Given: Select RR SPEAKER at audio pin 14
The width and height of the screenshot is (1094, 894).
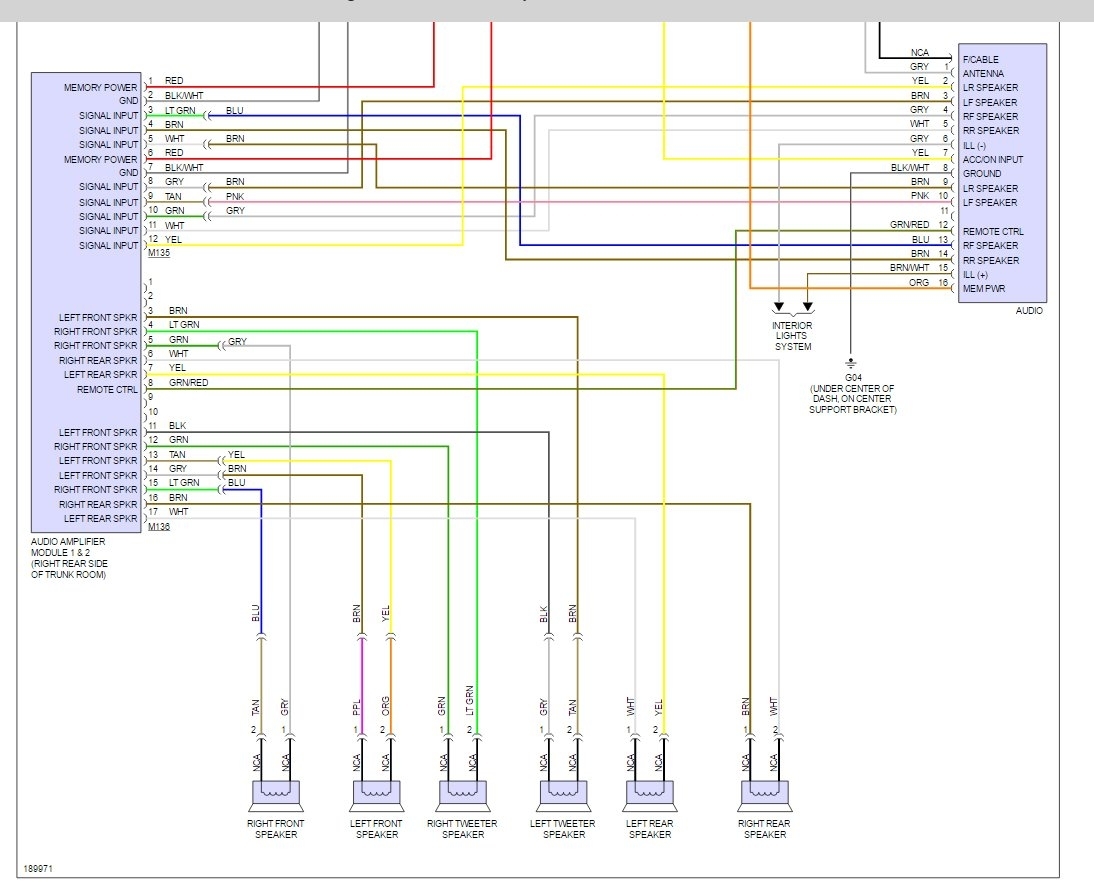Looking at the screenshot, I should [991, 260].
